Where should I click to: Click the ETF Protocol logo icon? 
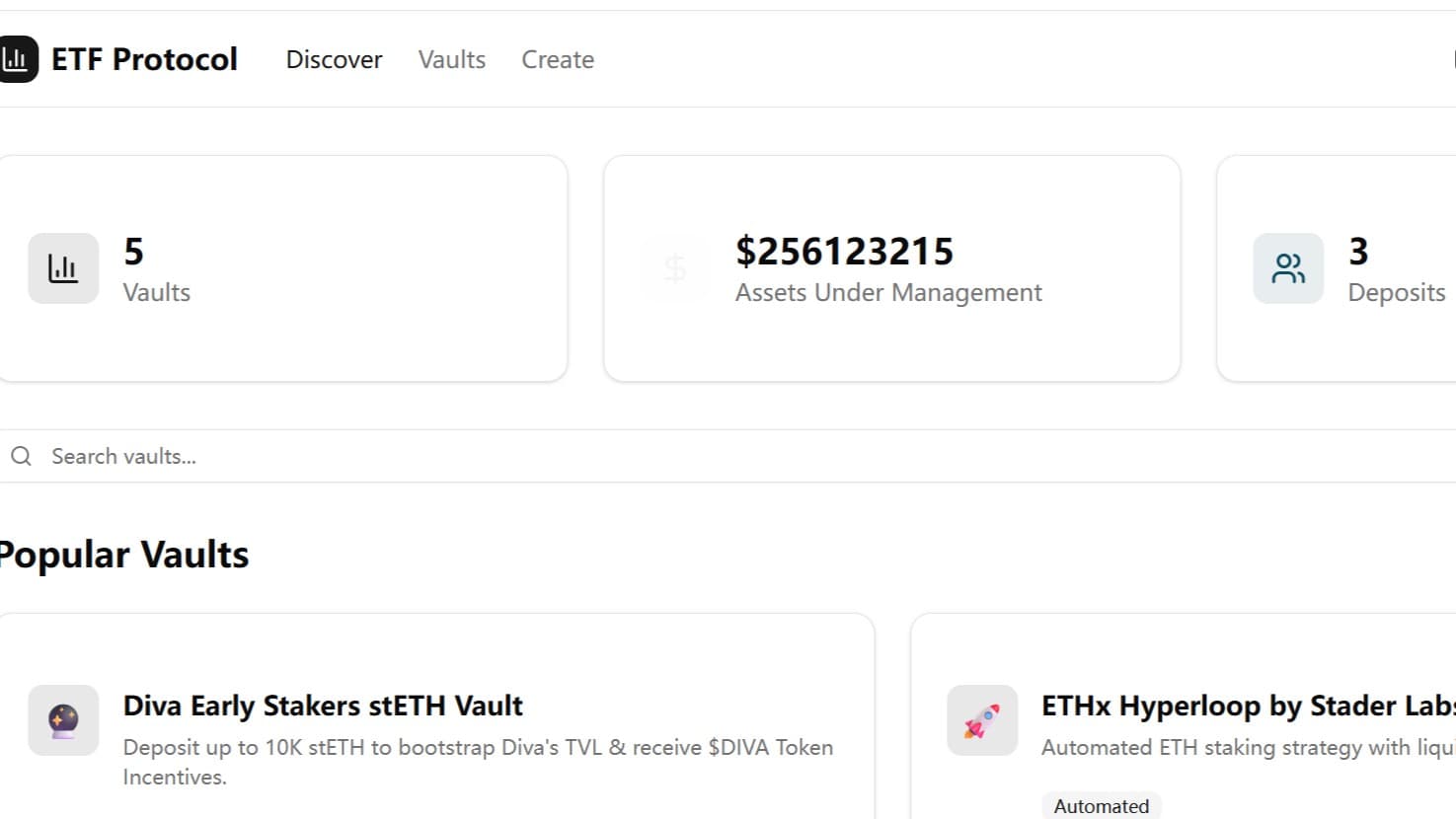coord(17,59)
